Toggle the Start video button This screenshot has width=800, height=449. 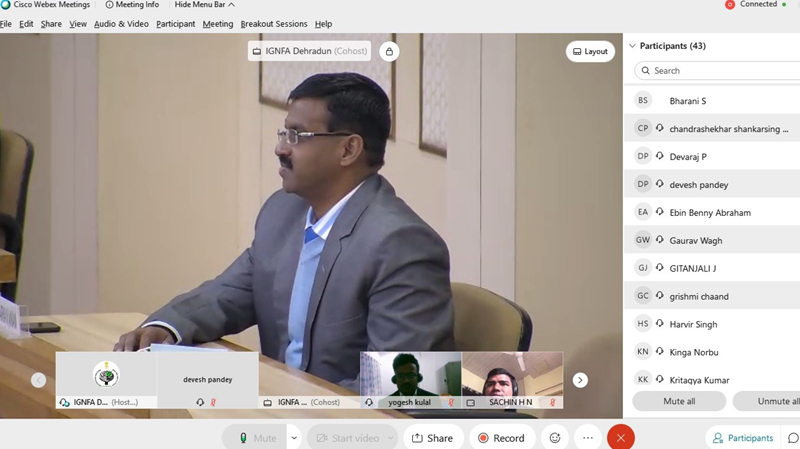[345, 438]
